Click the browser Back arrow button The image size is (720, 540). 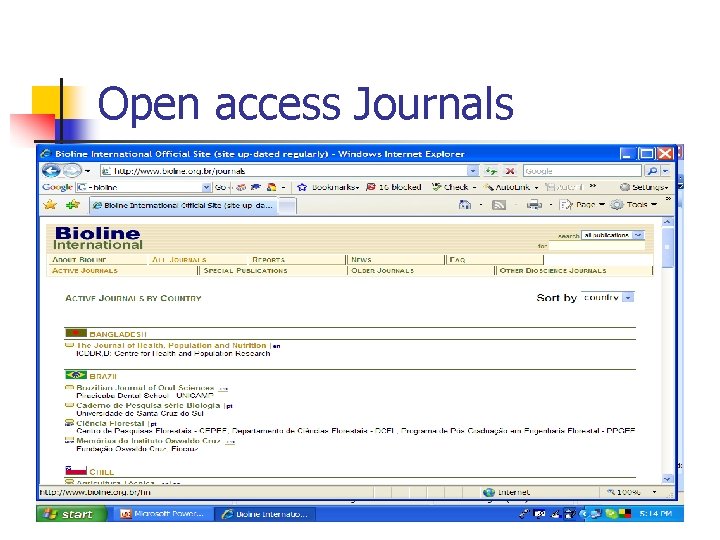point(51,171)
